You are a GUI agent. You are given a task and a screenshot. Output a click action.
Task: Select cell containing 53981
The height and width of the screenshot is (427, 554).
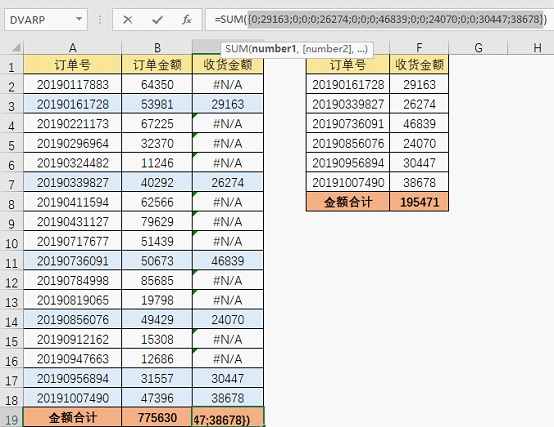(x=157, y=104)
